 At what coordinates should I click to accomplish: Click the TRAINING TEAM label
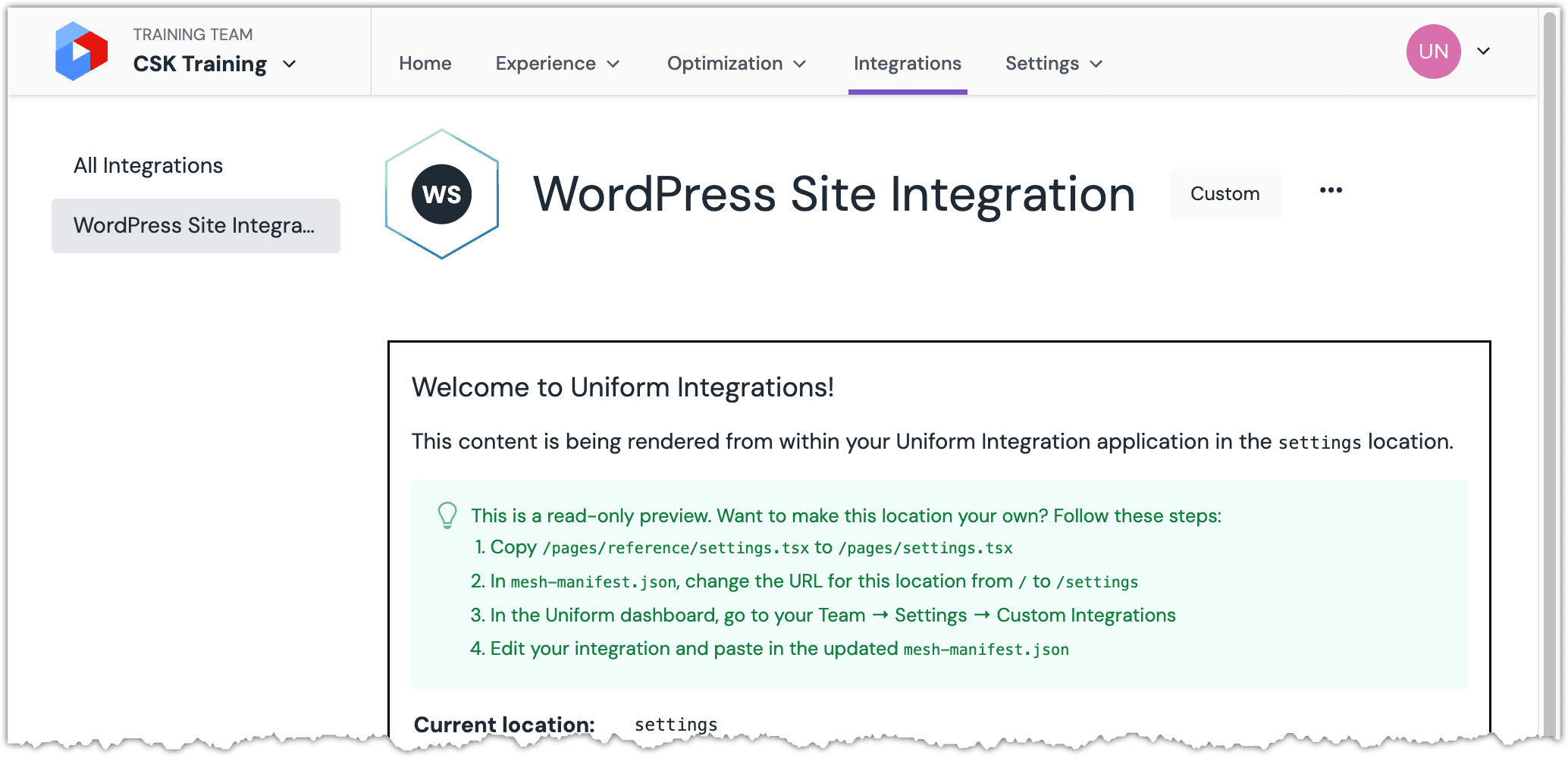point(193,35)
